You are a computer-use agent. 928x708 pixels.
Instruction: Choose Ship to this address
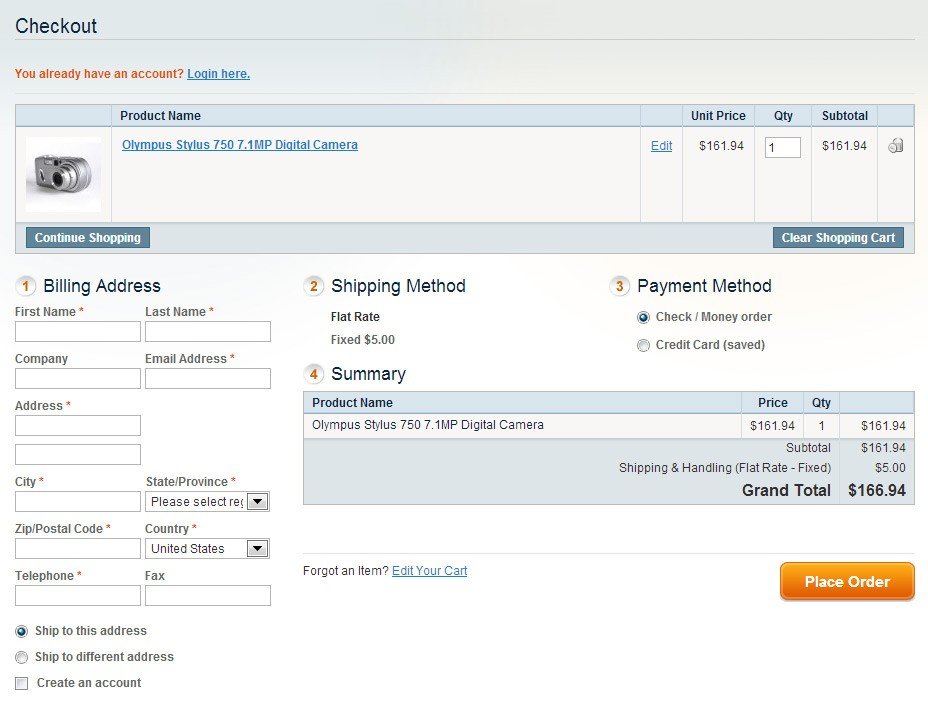point(22,631)
